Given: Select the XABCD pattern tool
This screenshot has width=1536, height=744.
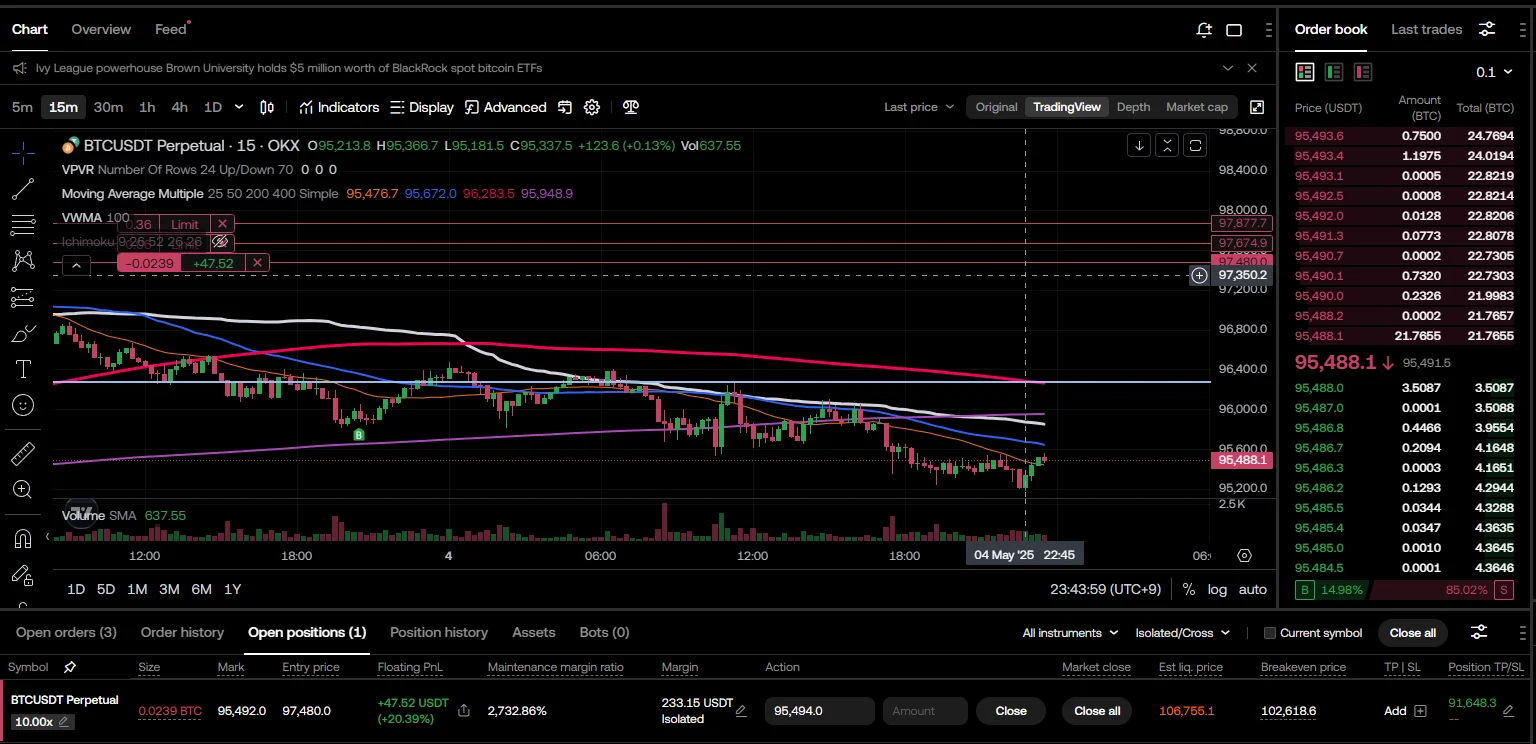Looking at the screenshot, I should pos(23,261).
